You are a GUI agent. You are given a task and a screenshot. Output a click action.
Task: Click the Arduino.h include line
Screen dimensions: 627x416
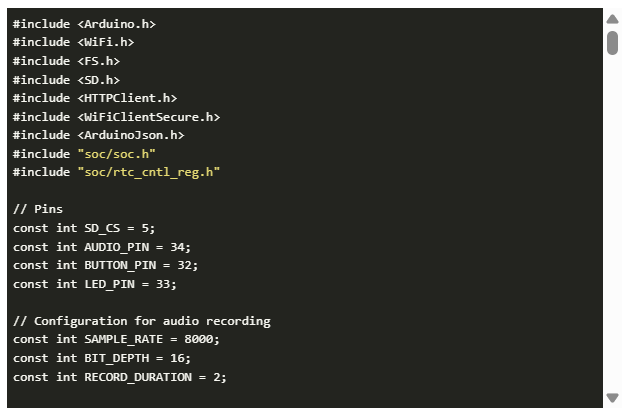(84, 24)
